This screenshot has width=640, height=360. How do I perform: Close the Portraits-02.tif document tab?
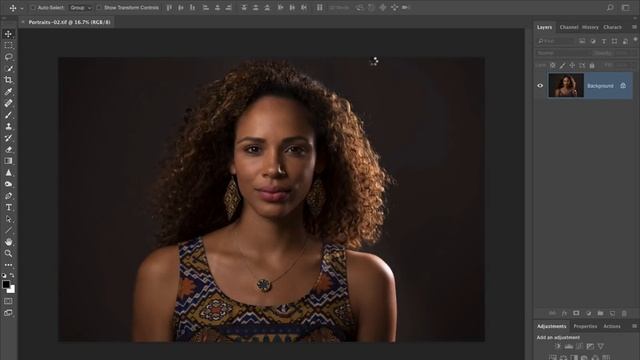coord(23,22)
